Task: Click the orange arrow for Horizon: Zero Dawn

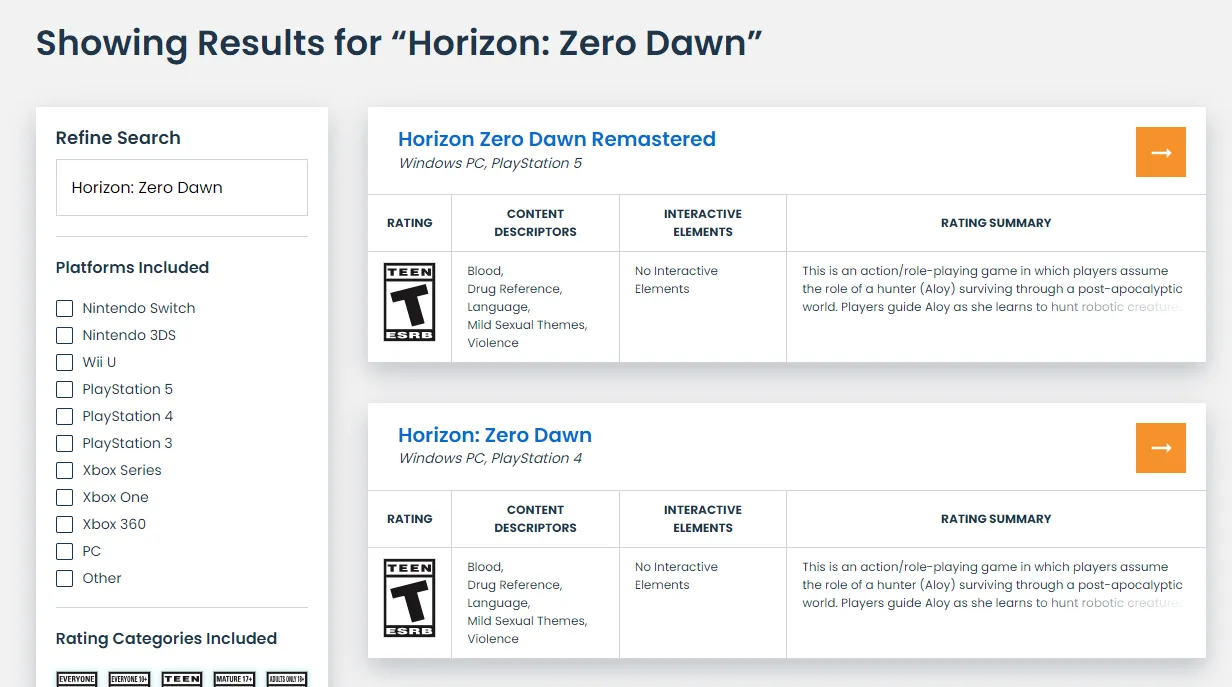Action: coord(1160,449)
